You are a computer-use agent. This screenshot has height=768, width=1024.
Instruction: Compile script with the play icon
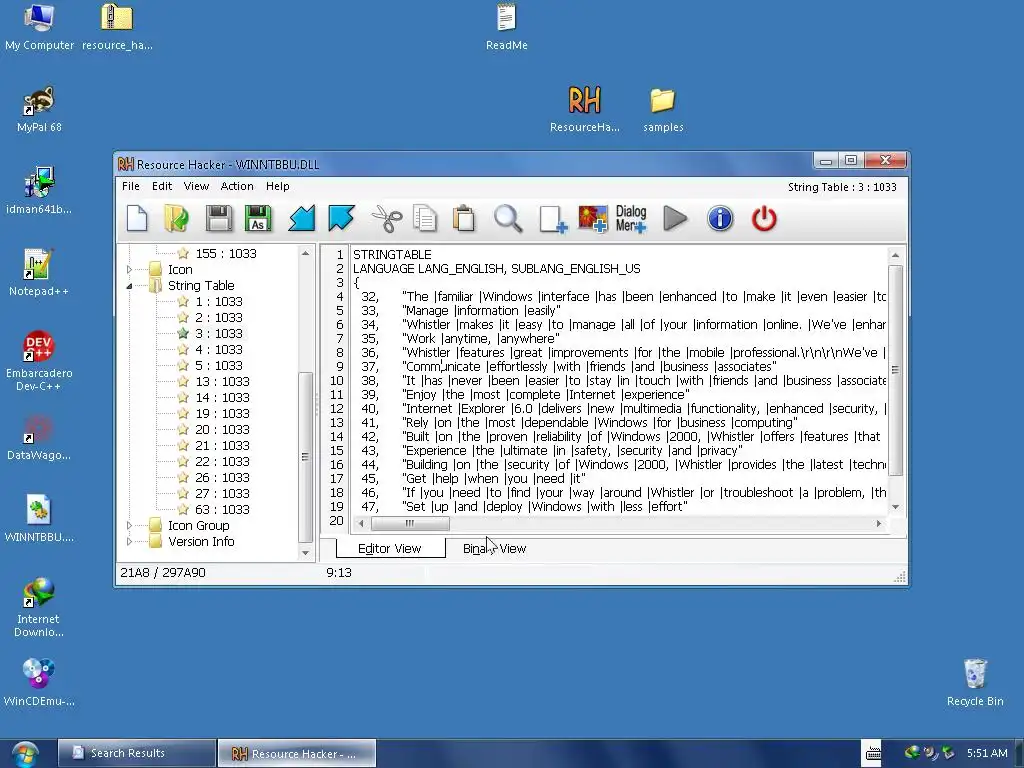click(x=675, y=219)
